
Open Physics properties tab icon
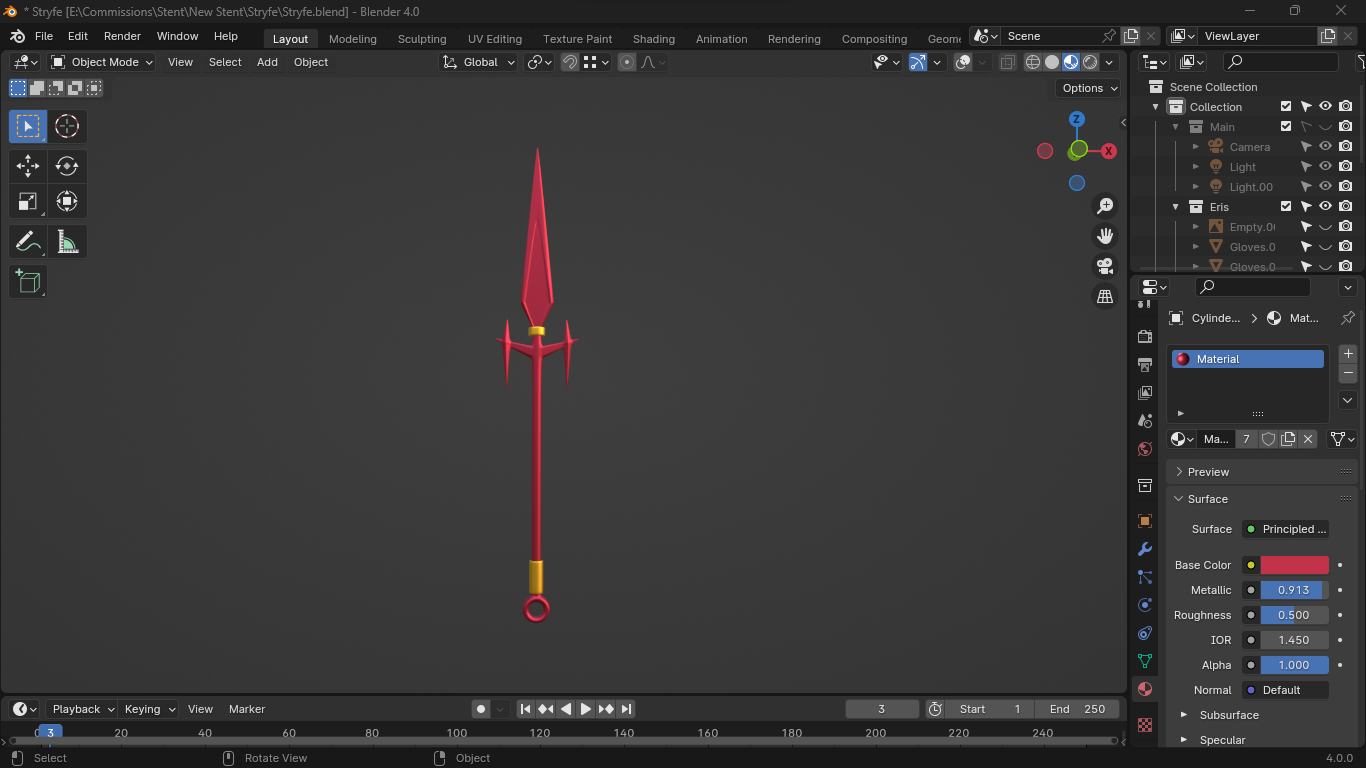(x=1145, y=605)
